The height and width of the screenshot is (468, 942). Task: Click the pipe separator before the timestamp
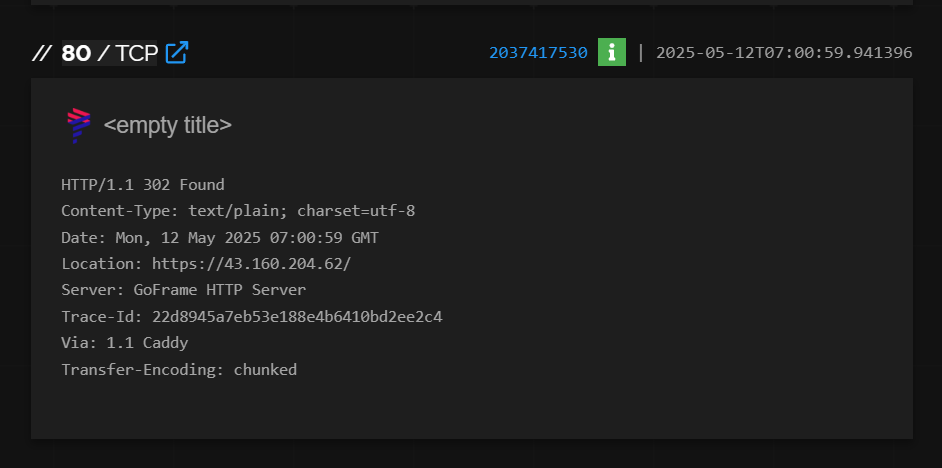(640, 53)
